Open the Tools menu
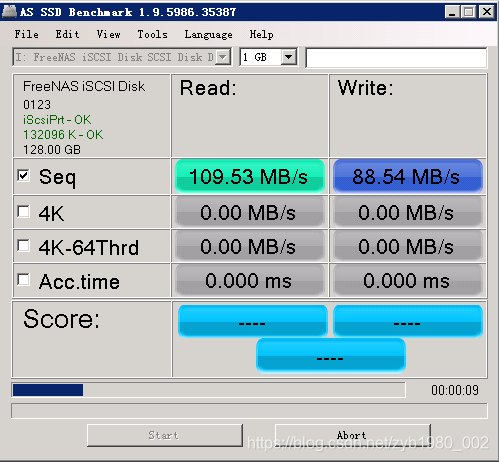Screen dimensions: 499x462 tap(152, 34)
